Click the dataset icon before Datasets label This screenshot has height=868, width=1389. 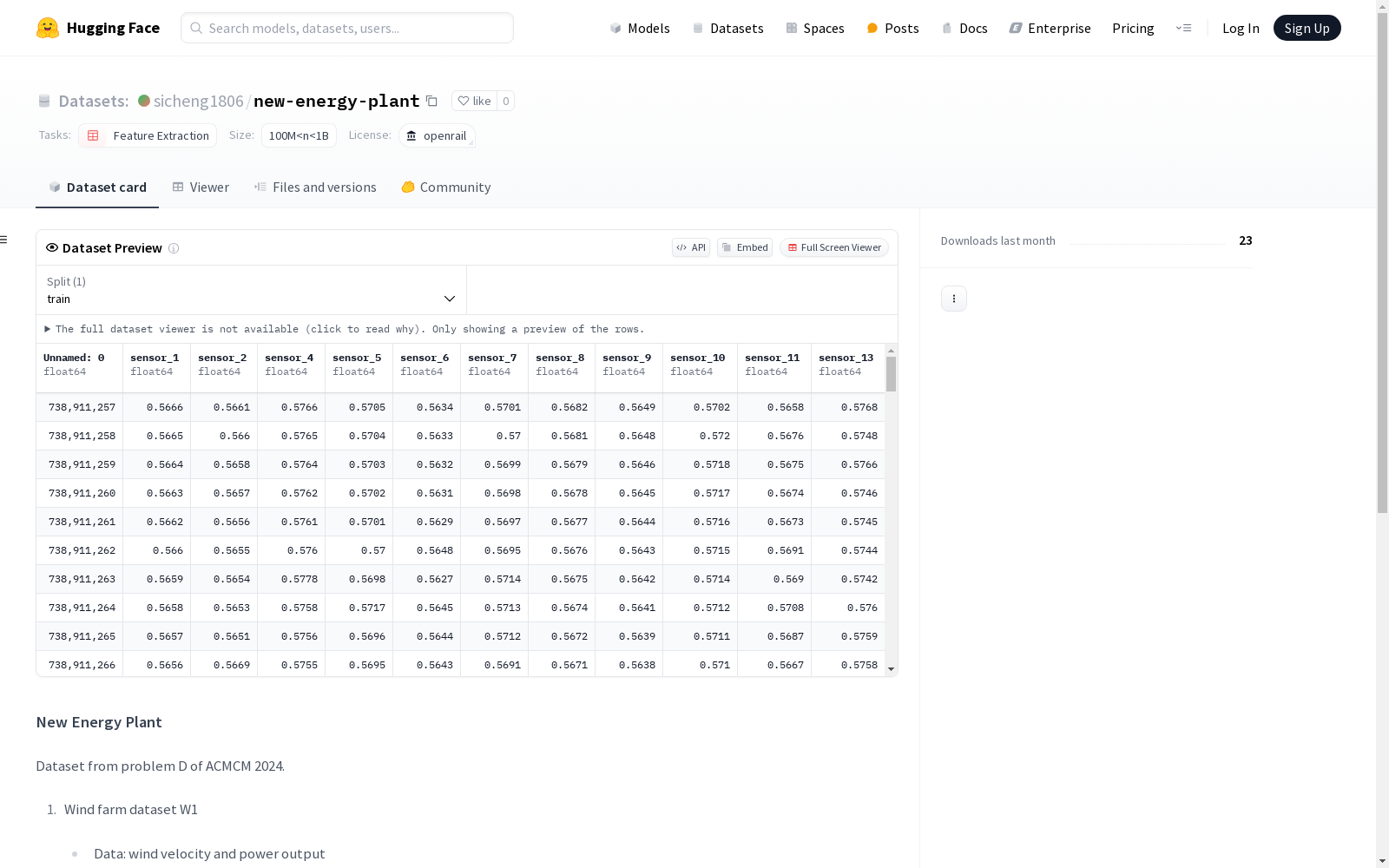[44, 101]
